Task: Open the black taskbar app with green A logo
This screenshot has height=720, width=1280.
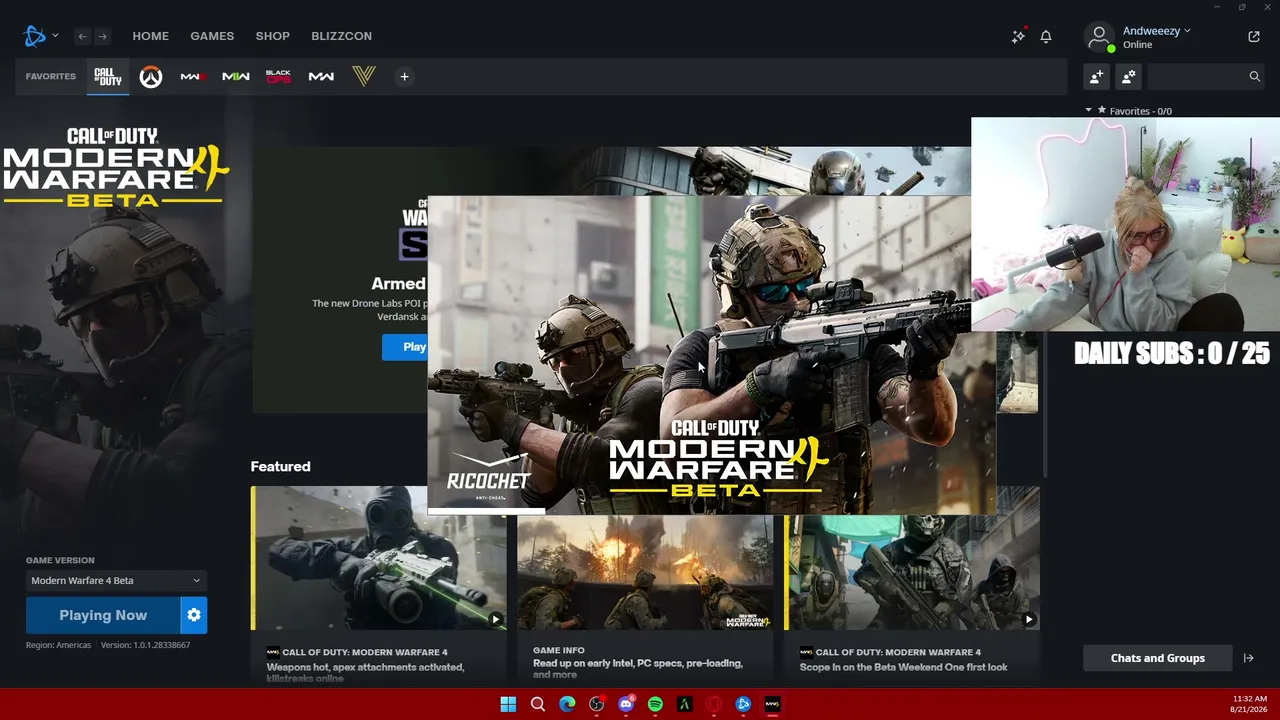Action: click(685, 704)
